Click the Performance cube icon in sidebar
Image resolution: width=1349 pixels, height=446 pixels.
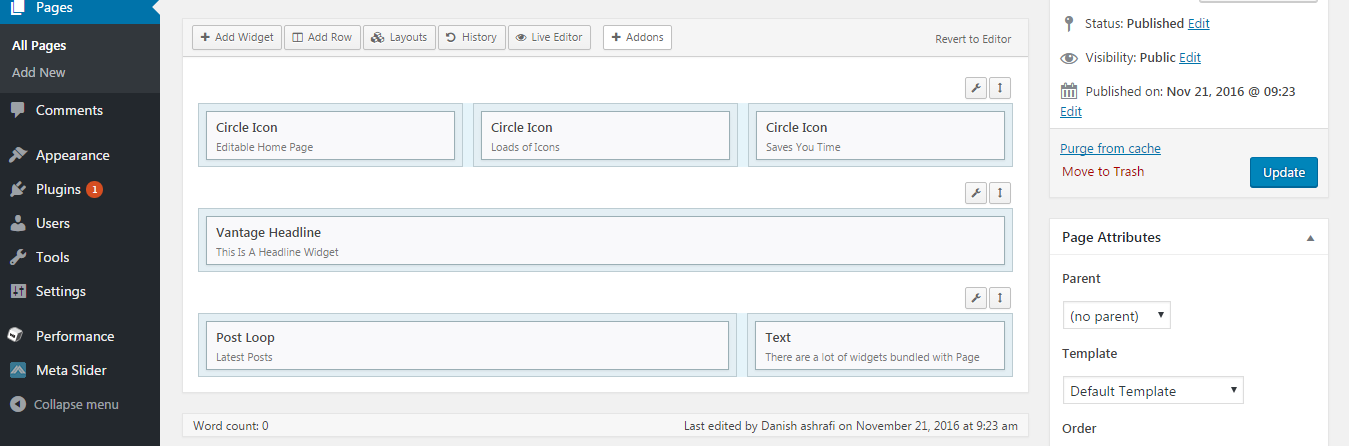click(18, 336)
